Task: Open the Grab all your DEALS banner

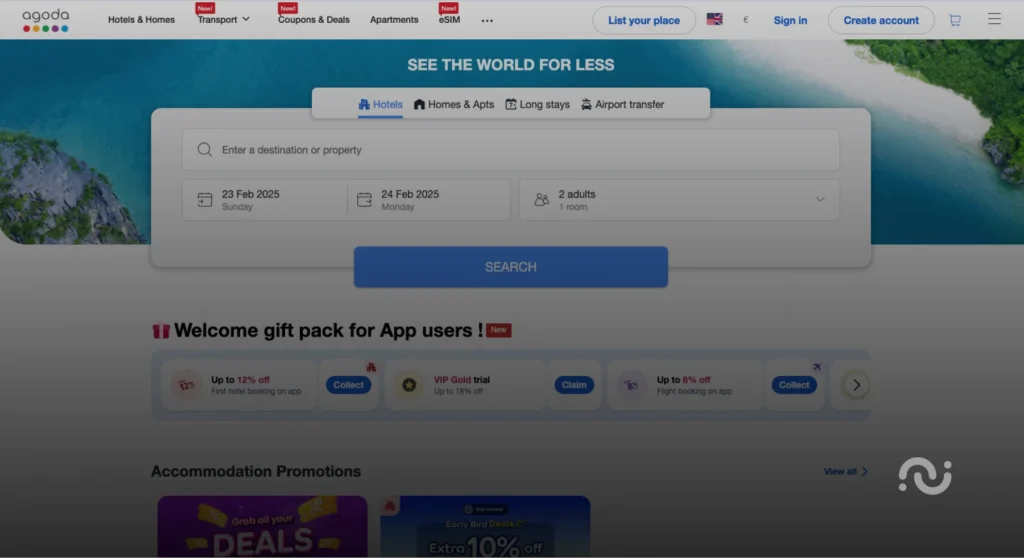Action: coord(263,527)
